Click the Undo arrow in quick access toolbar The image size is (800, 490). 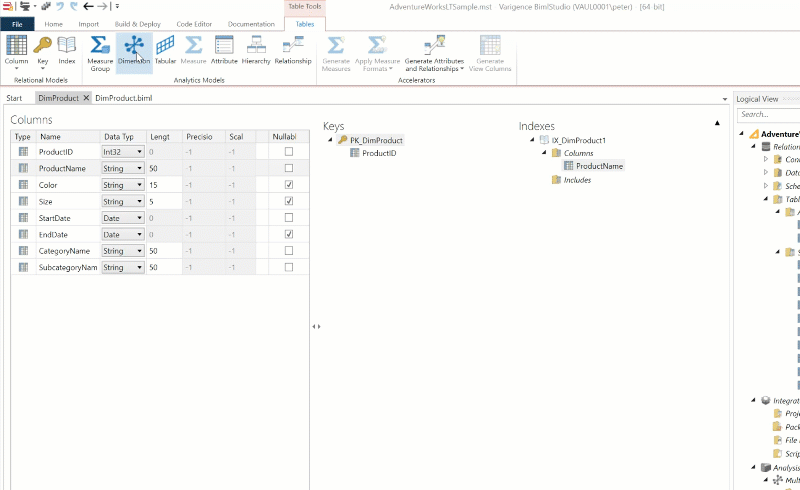tap(60, 7)
